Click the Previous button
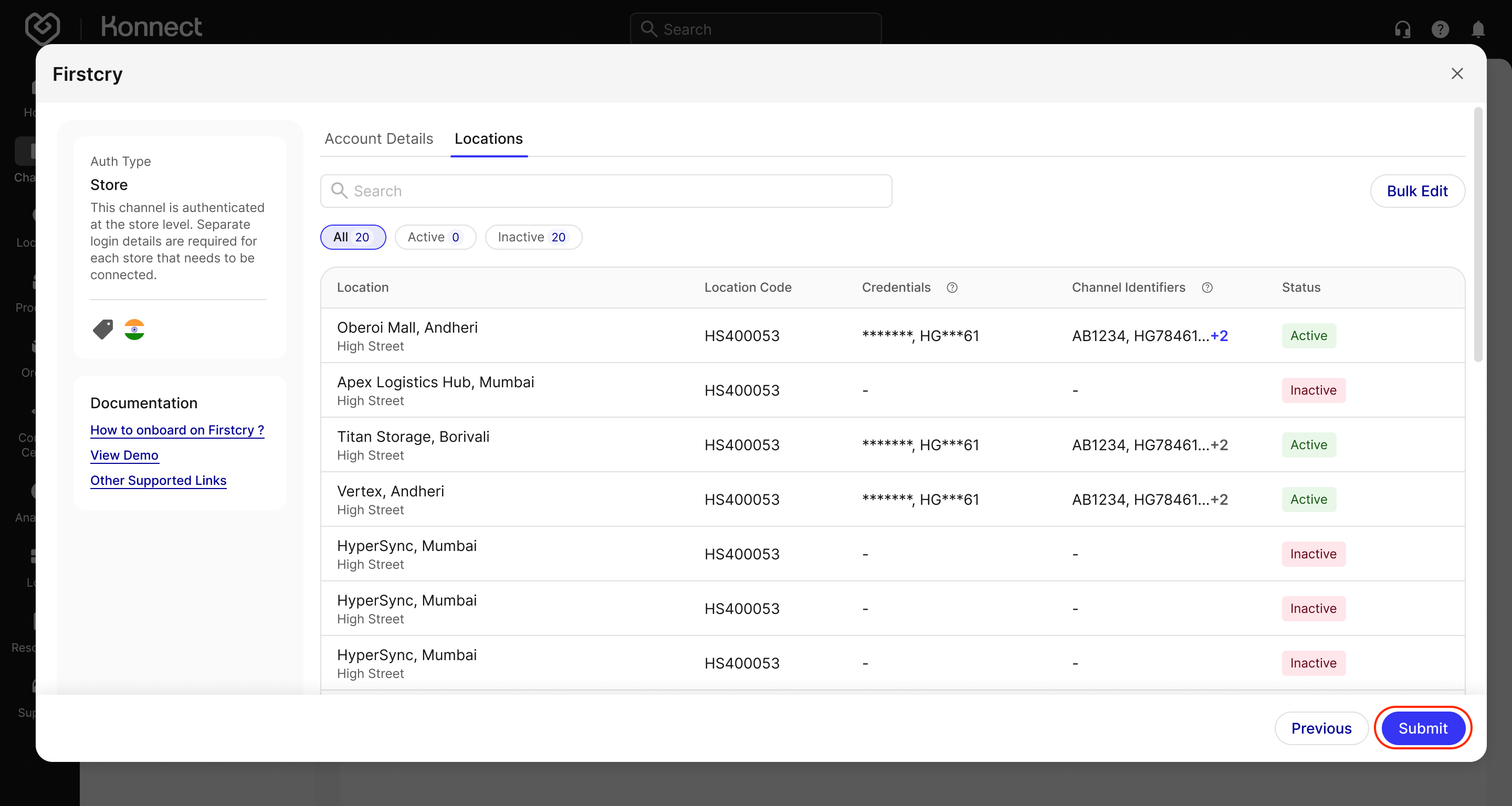 point(1321,728)
